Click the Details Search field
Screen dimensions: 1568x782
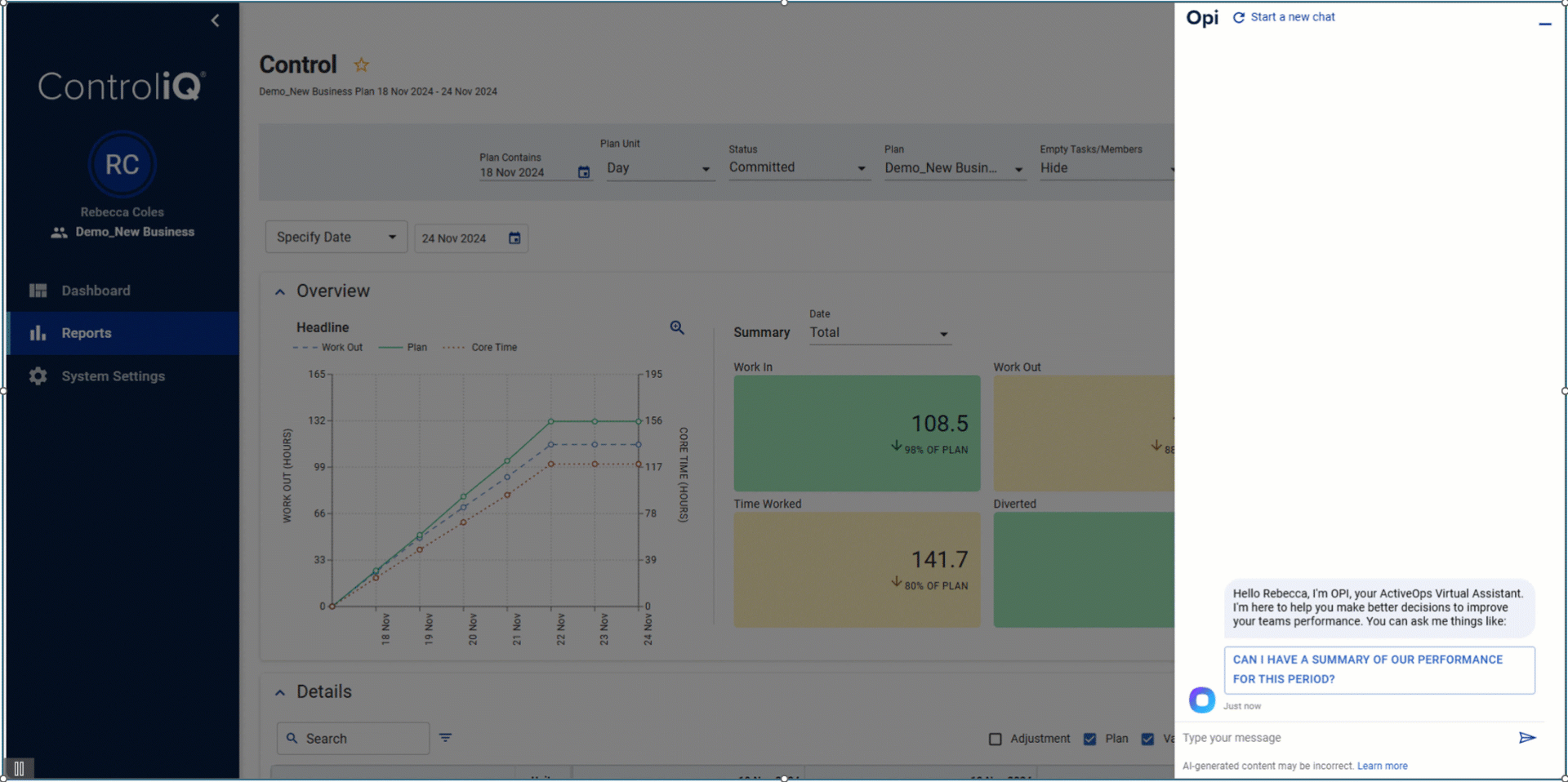(353, 738)
